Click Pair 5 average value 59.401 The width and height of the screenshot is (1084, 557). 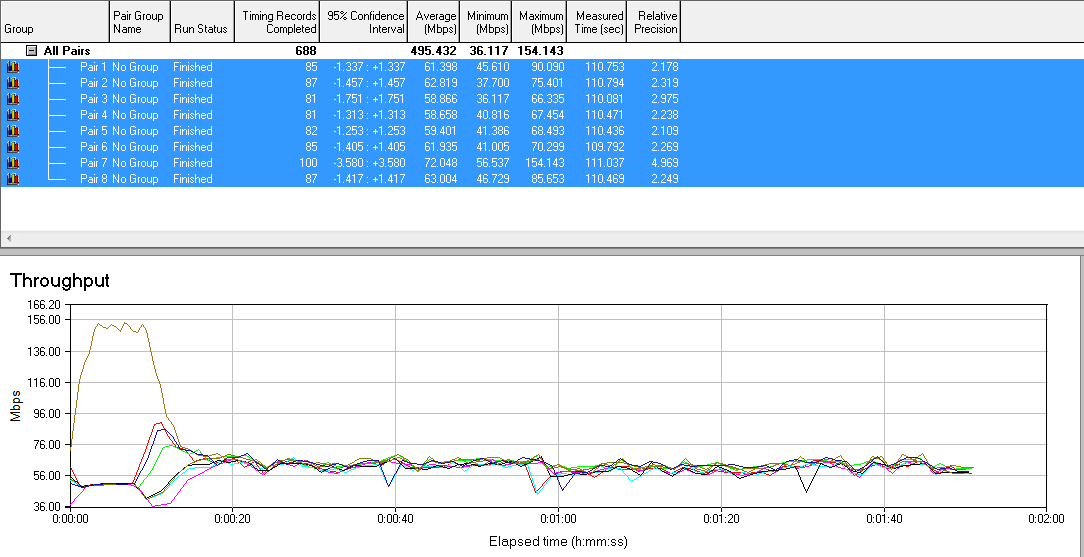coord(440,131)
